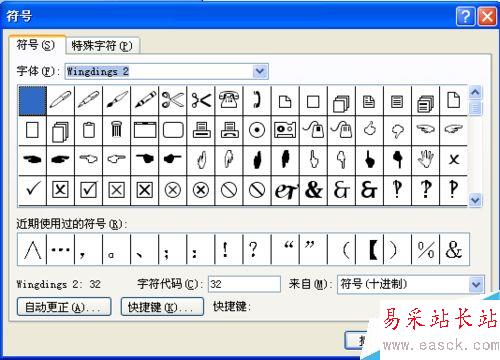The height and width of the screenshot is (360, 500).
Task: Select the blank space symbol in the first cell
Action: coord(33,101)
